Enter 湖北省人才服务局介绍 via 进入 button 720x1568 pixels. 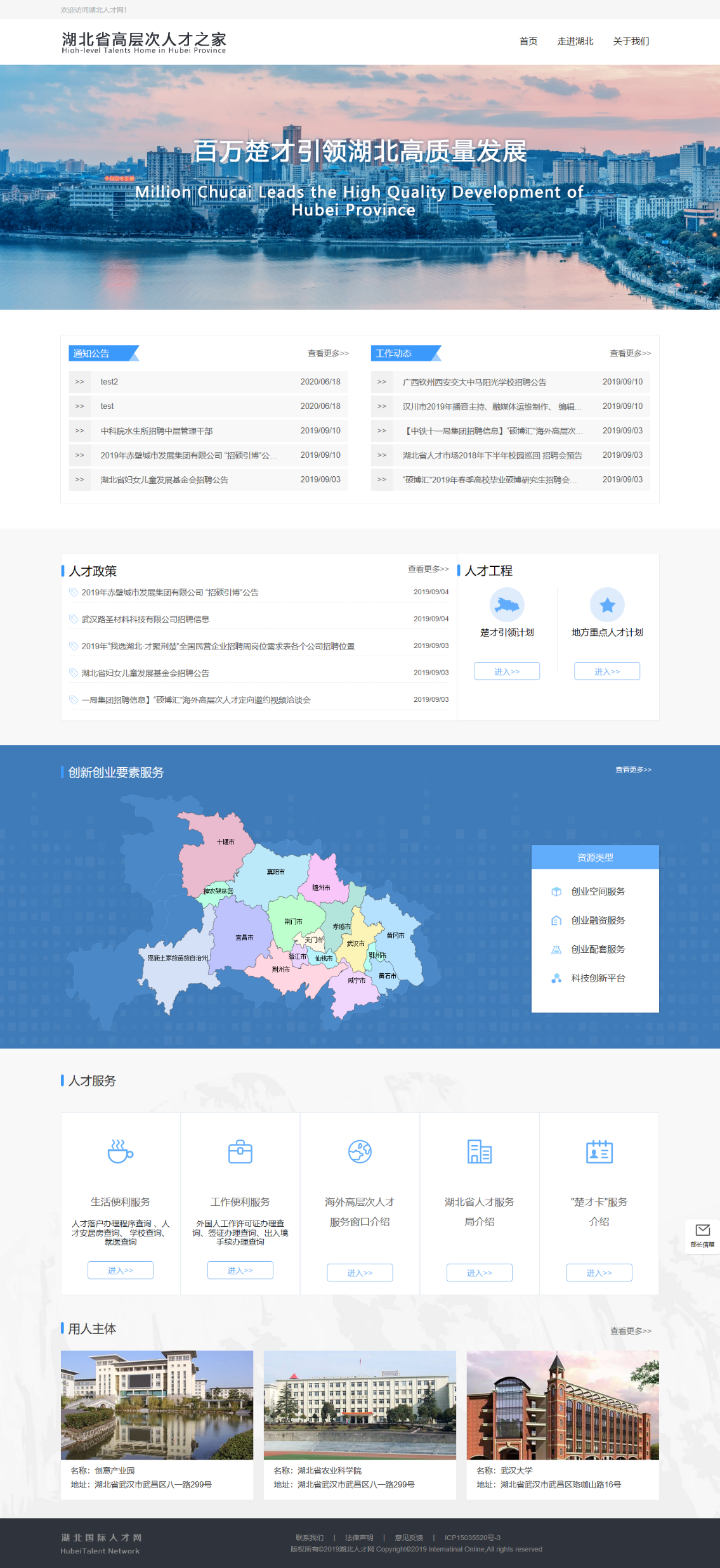[x=480, y=1273]
